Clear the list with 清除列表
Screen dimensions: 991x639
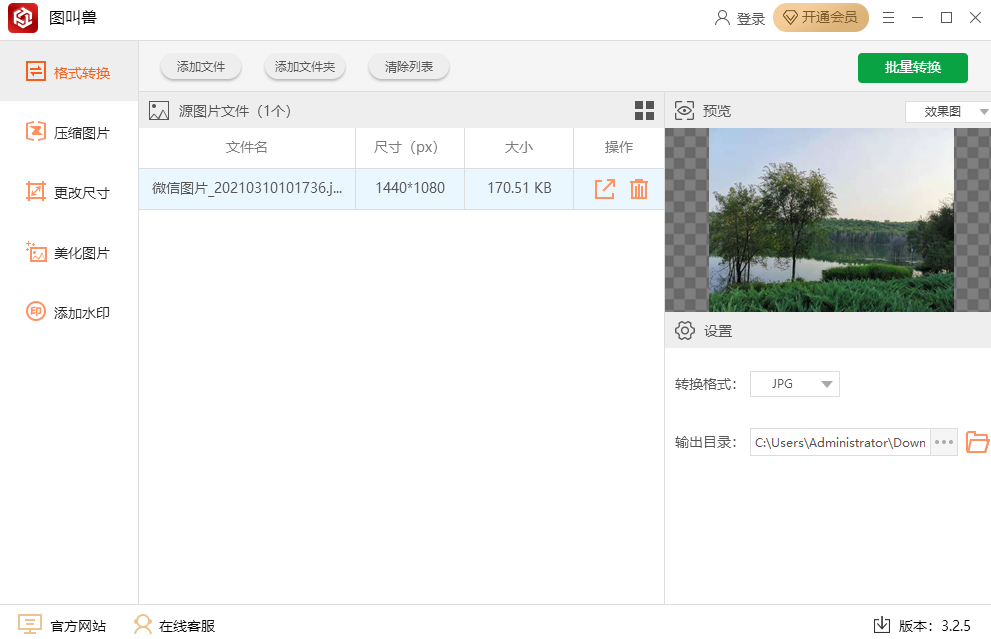(408, 67)
